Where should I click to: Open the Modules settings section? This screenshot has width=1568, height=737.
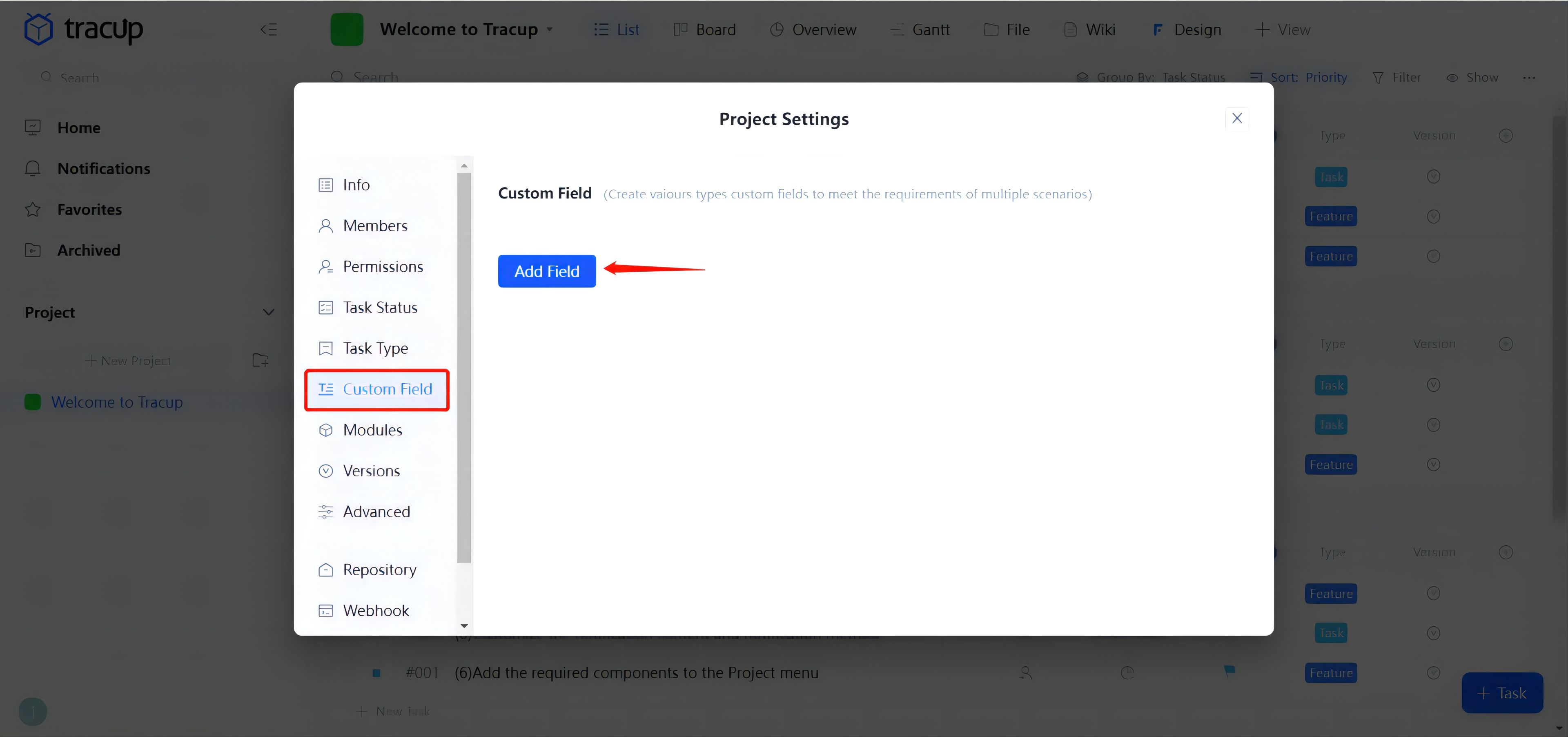[x=372, y=430]
